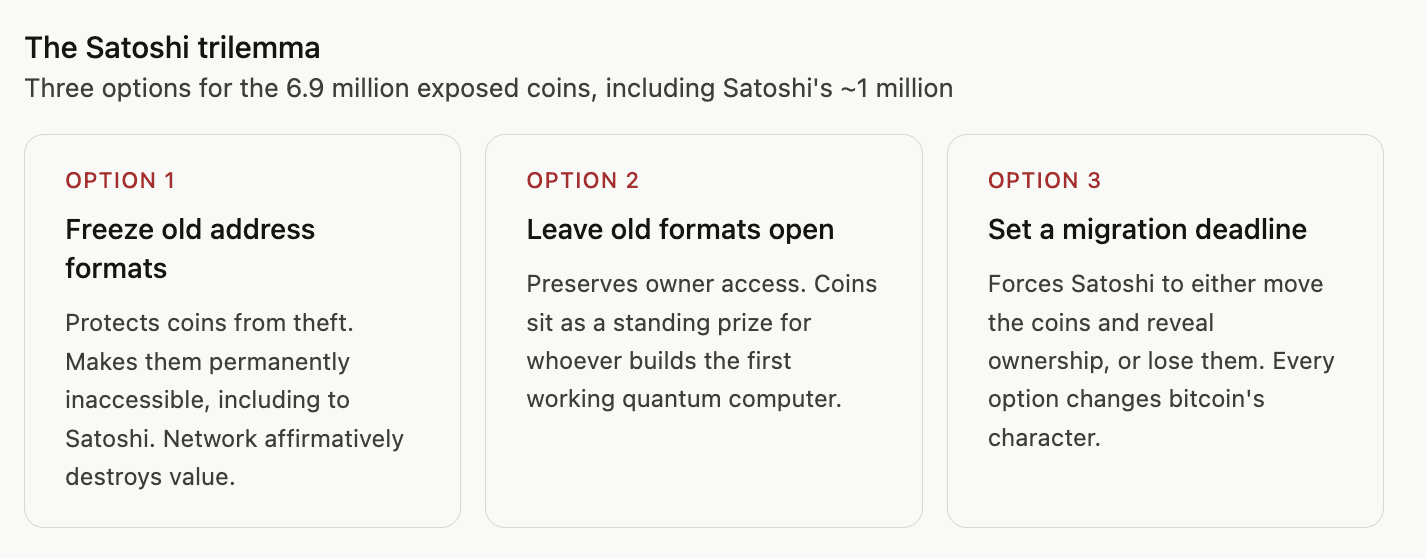The image size is (1426, 558).
Task: Click the "The Satoshi trilemma" title
Action: (172, 47)
